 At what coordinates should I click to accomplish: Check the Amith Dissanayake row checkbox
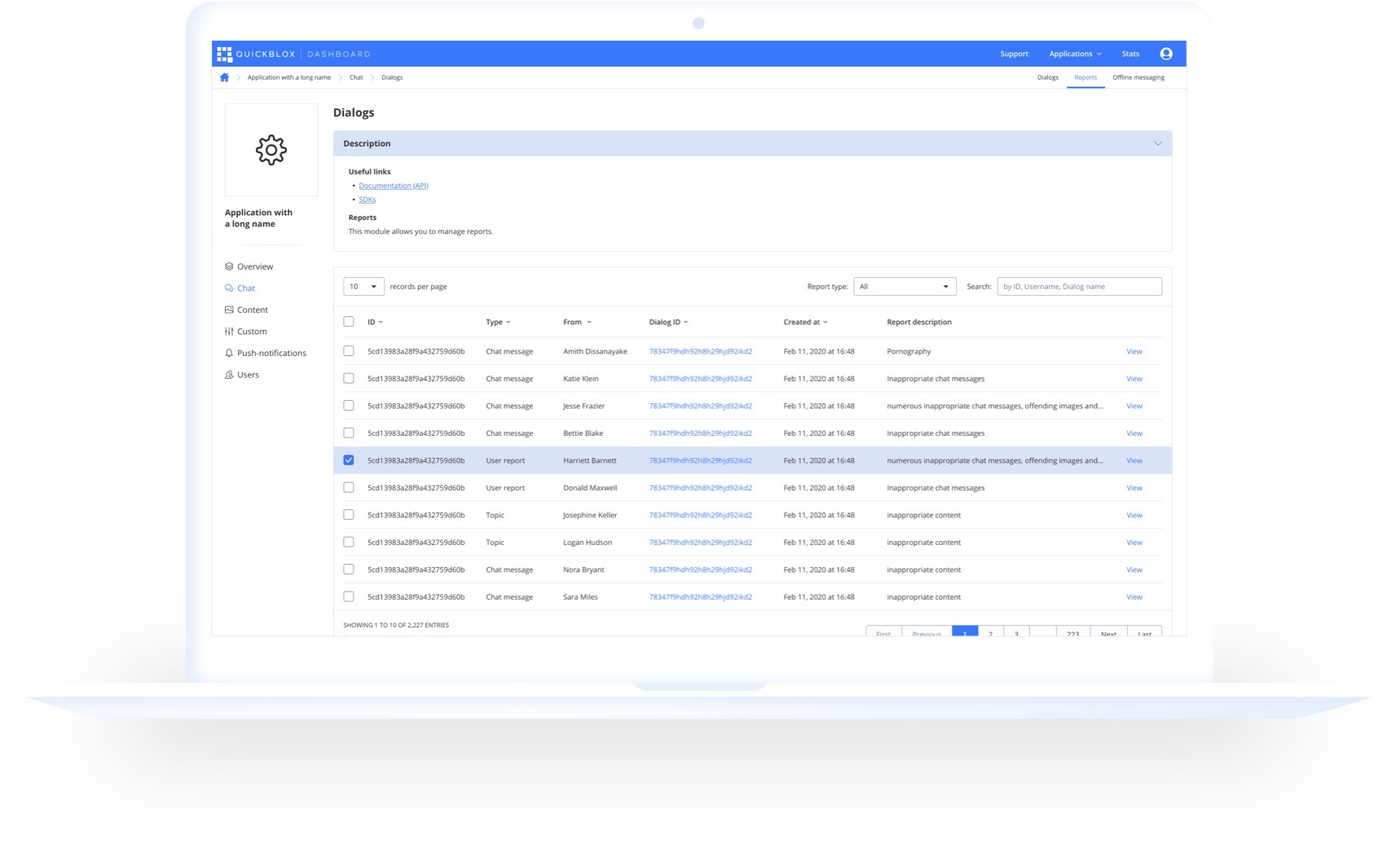(x=349, y=351)
